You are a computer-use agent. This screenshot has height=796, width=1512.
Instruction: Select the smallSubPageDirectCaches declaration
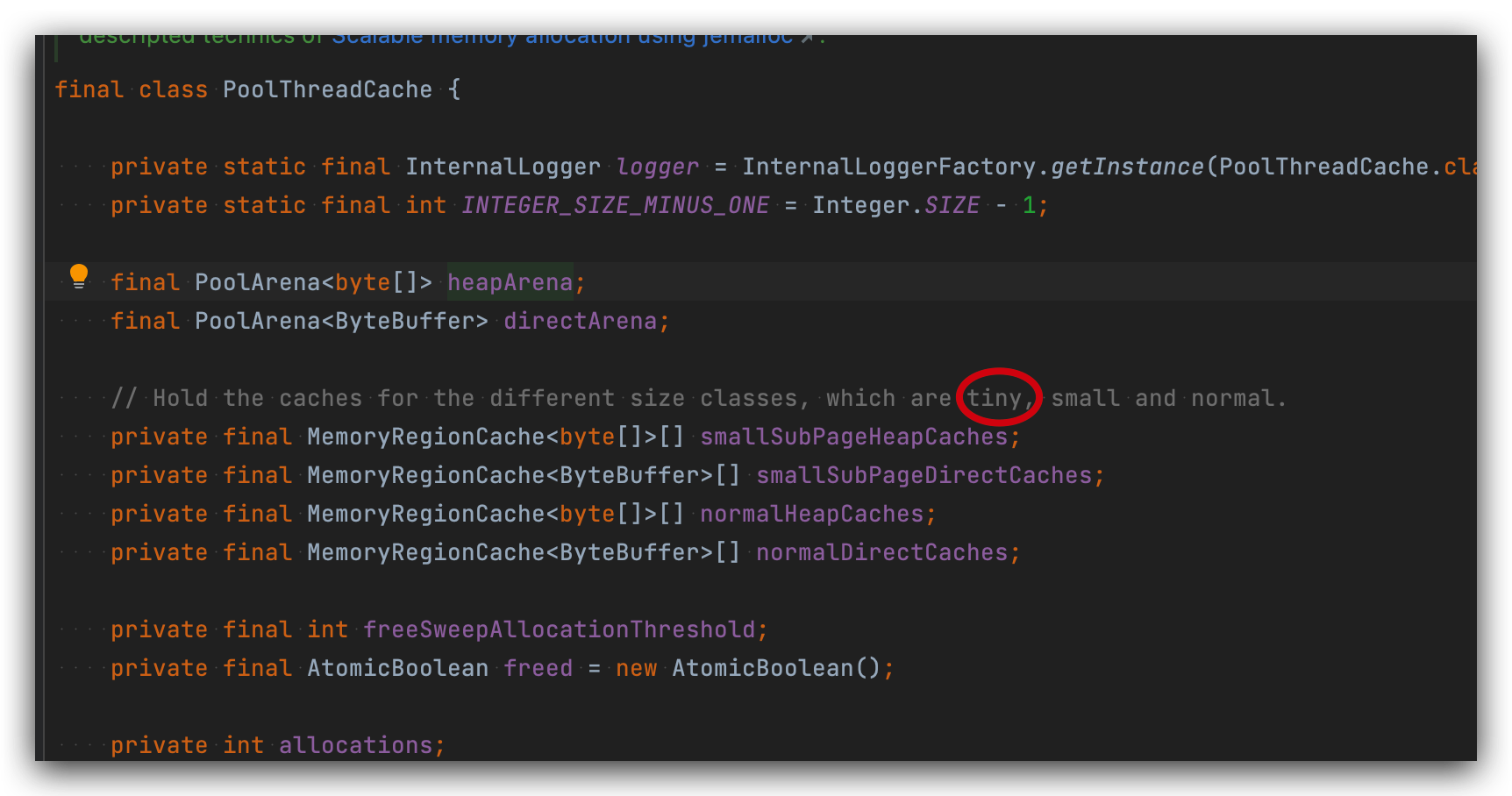coord(925,474)
